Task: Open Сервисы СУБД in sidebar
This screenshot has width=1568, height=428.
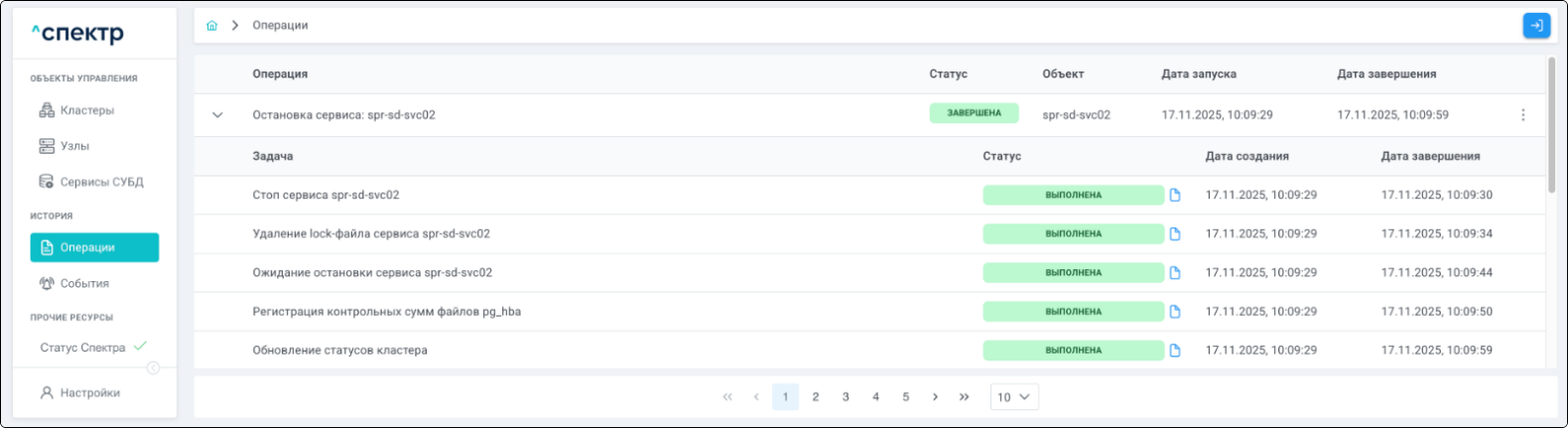Action: pos(101,182)
